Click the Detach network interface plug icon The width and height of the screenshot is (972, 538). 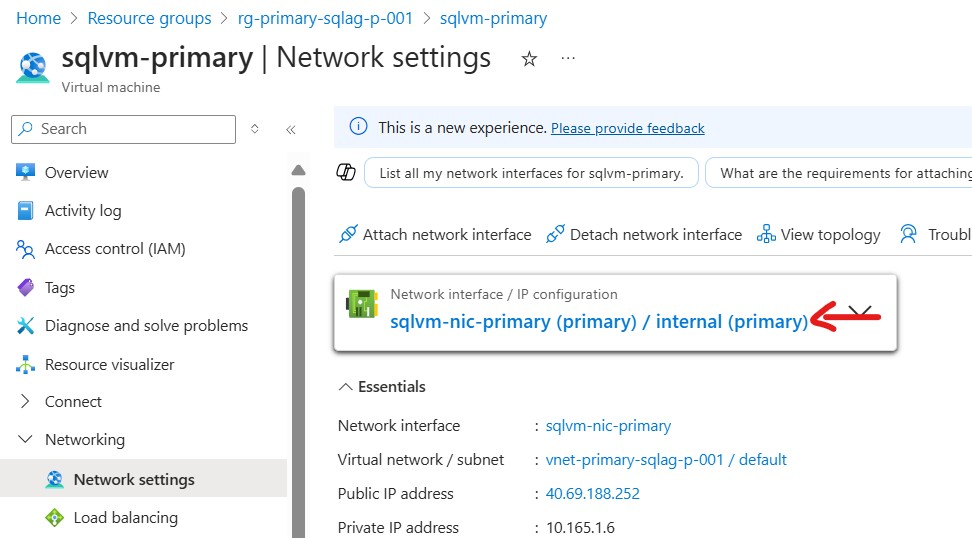pos(555,234)
